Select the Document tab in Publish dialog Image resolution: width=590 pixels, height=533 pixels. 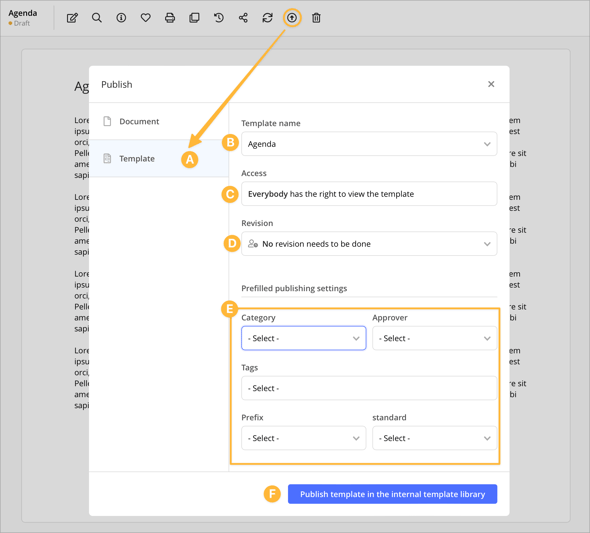pos(158,121)
